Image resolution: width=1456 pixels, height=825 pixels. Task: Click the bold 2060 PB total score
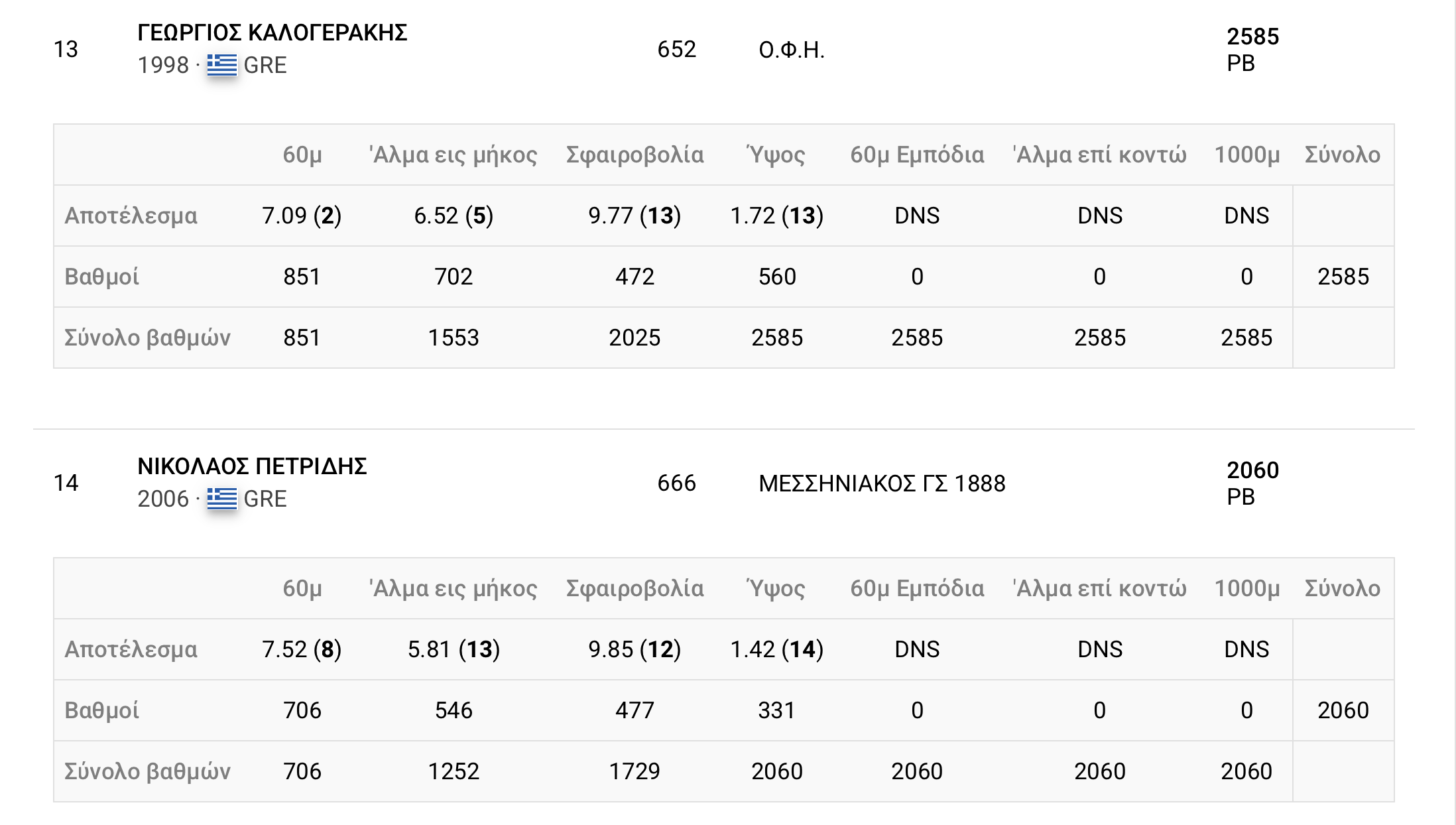[x=1252, y=470]
